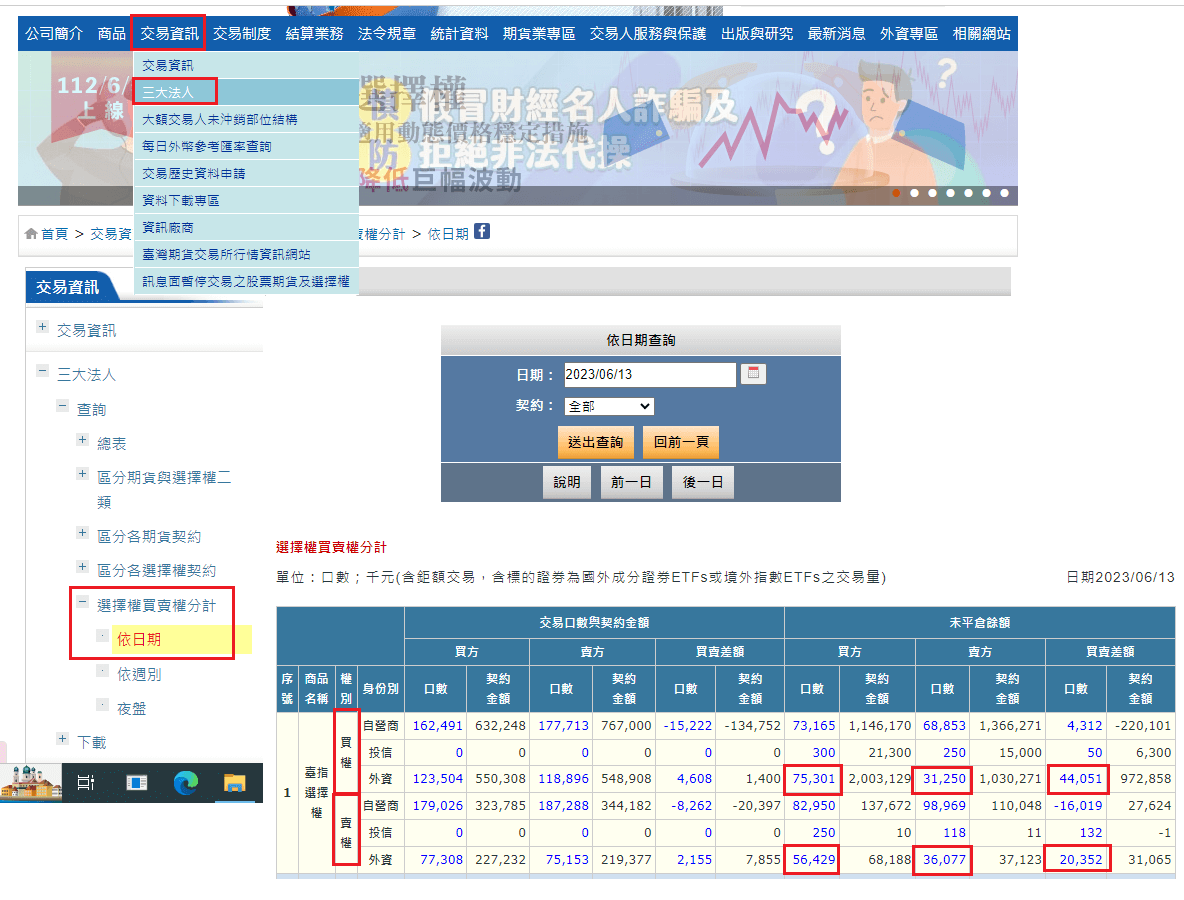Open File Explorer from the taskbar
Image resolution: width=1184 pixels, height=900 pixels.
233,782
